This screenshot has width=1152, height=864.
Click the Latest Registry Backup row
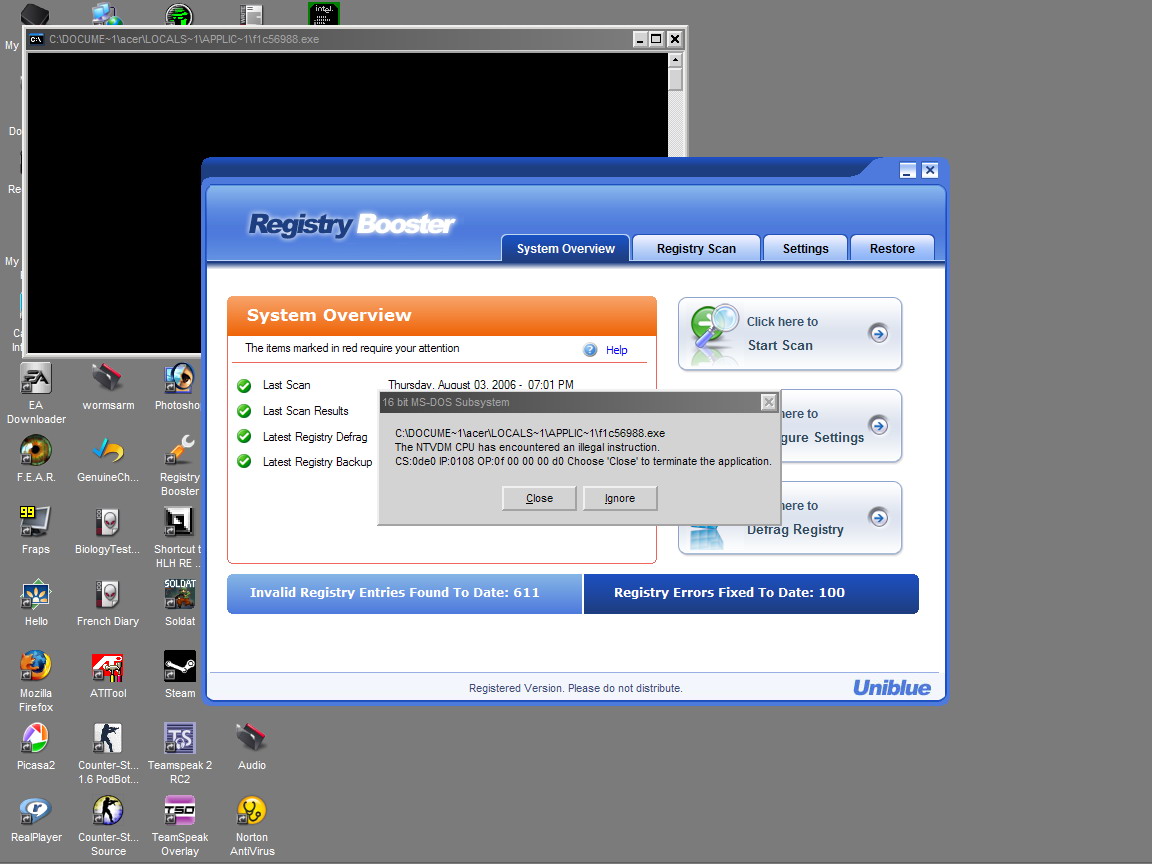(306, 462)
